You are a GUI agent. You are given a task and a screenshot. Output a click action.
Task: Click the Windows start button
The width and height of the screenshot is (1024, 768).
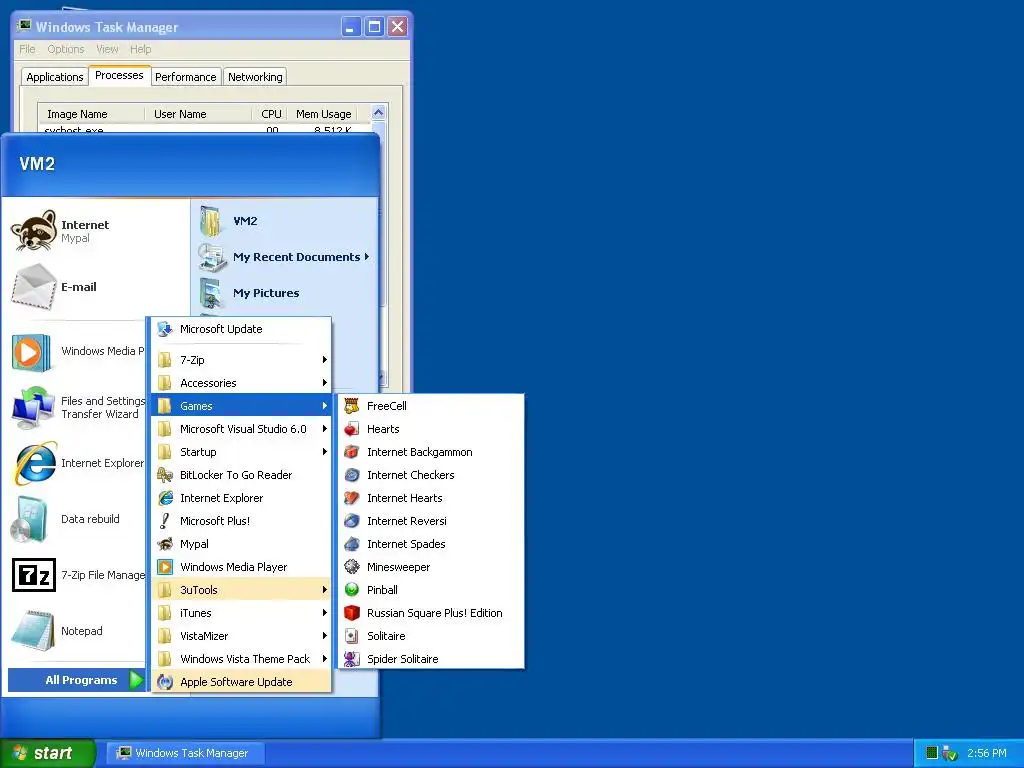click(x=46, y=753)
